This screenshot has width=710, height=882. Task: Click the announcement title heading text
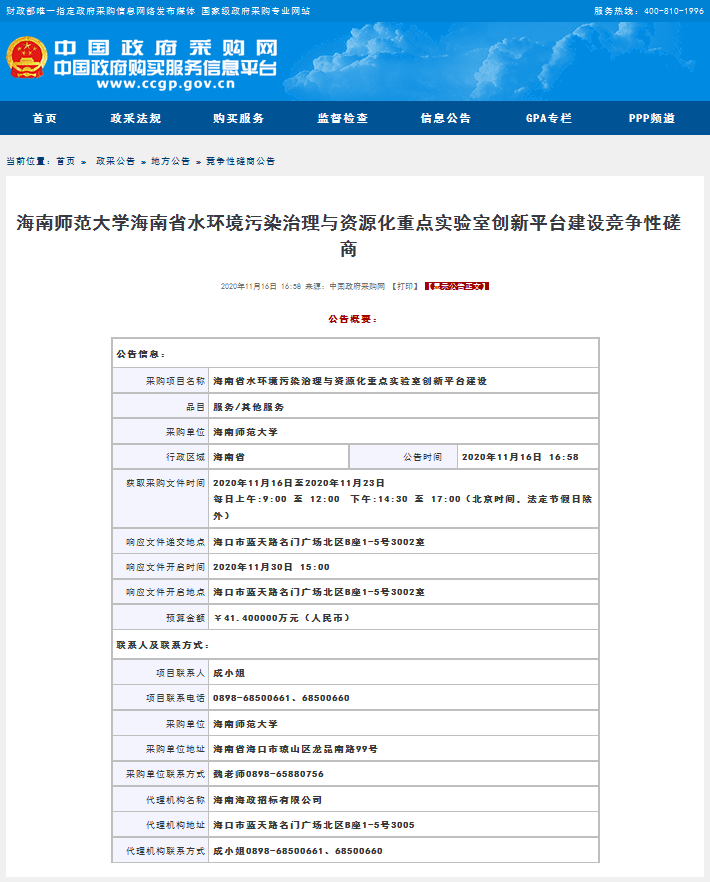pos(349,235)
